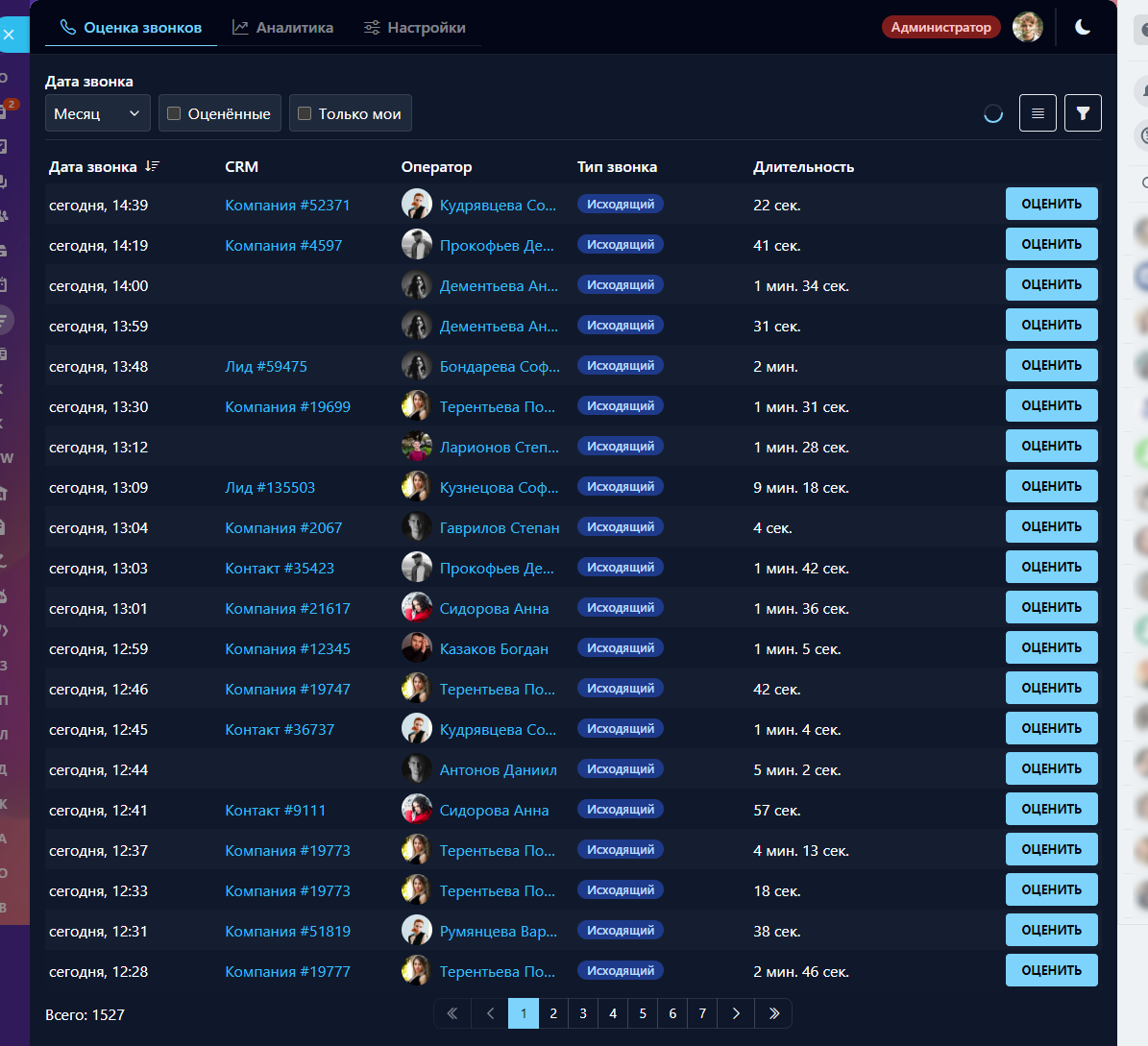Close the panel with the X icon
Image resolution: width=1148 pixels, height=1046 pixels.
pos(10,35)
